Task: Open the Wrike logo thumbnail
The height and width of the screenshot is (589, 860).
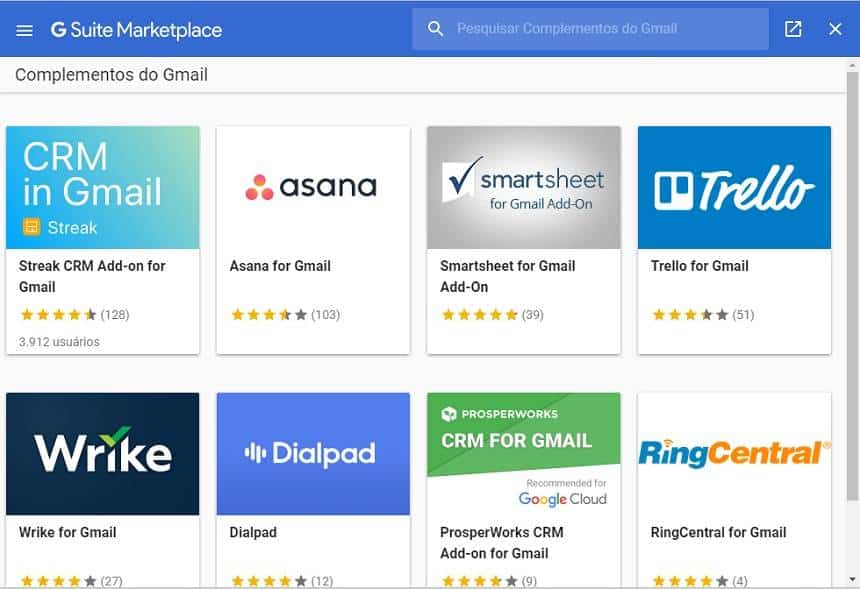Action: [x=103, y=454]
